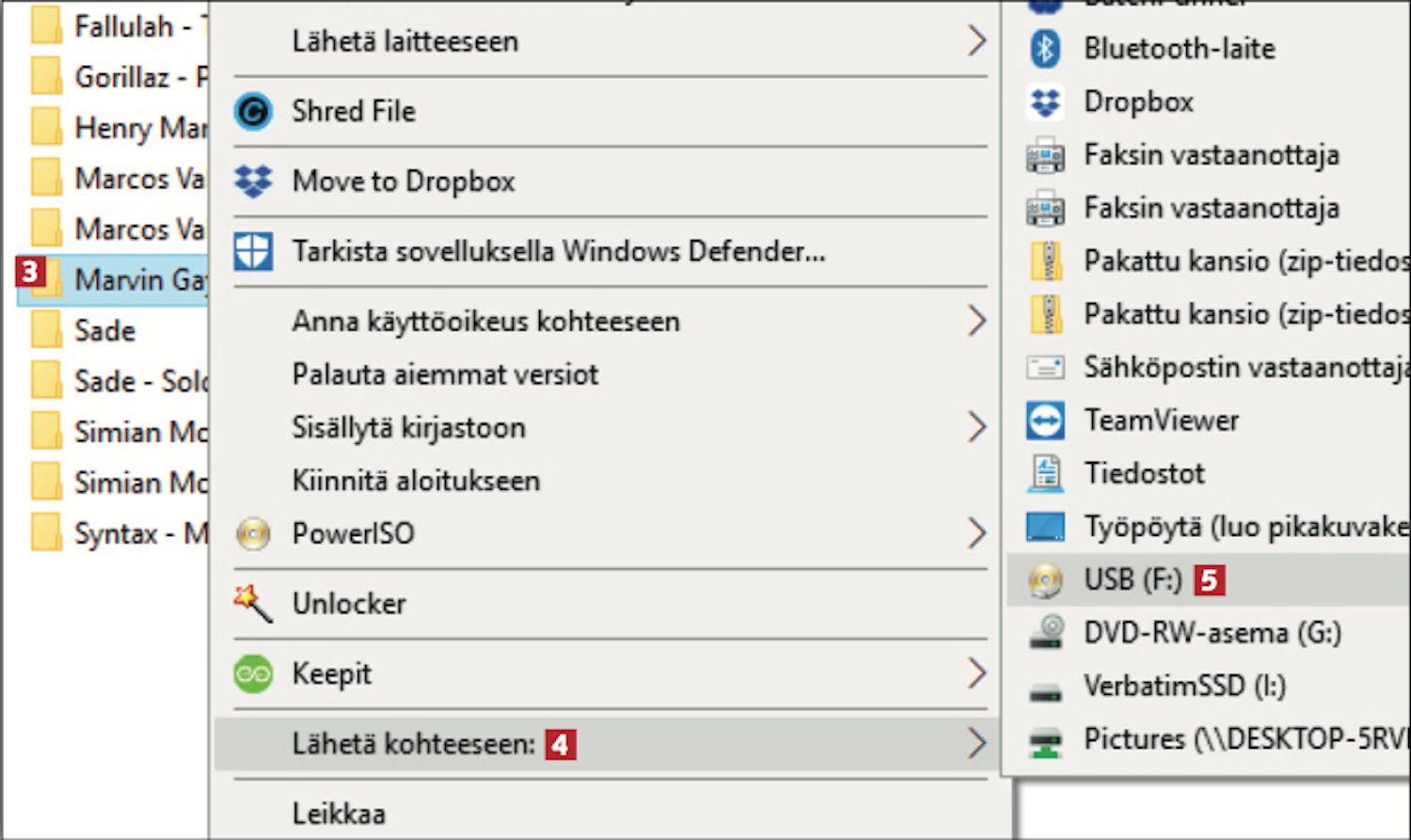
Task: Click the Pictures network drive icon
Action: (1045, 741)
